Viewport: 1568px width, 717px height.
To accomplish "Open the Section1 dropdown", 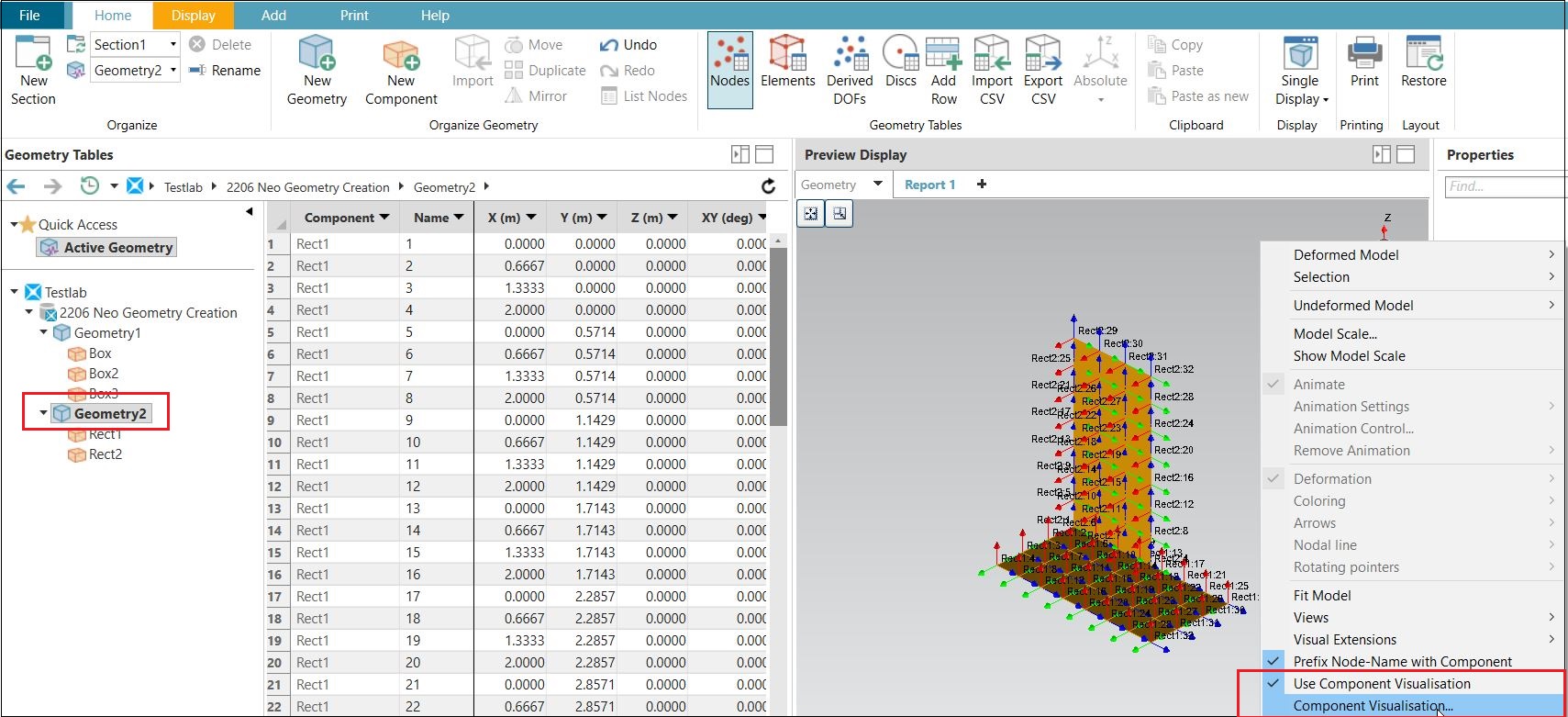I will pyautogui.click(x=173, y=44).
